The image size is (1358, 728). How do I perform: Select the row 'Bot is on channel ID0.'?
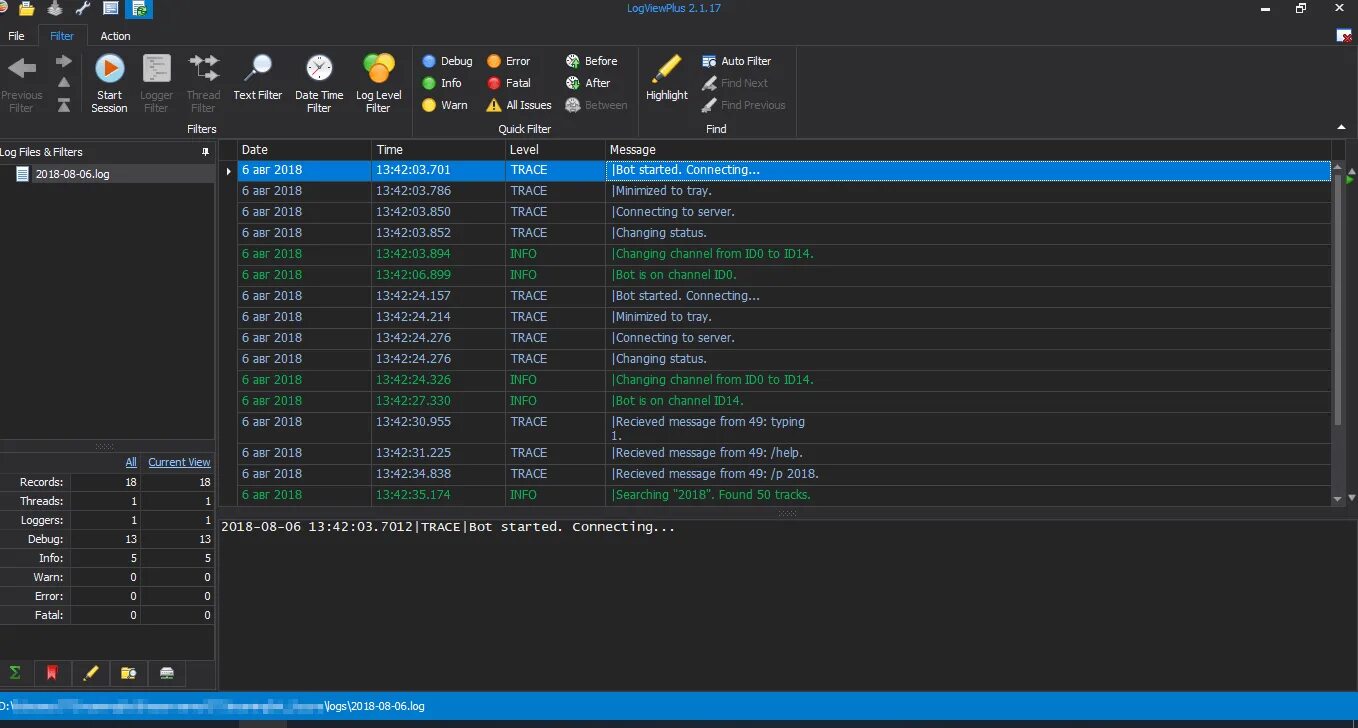[x=784, y=275]
